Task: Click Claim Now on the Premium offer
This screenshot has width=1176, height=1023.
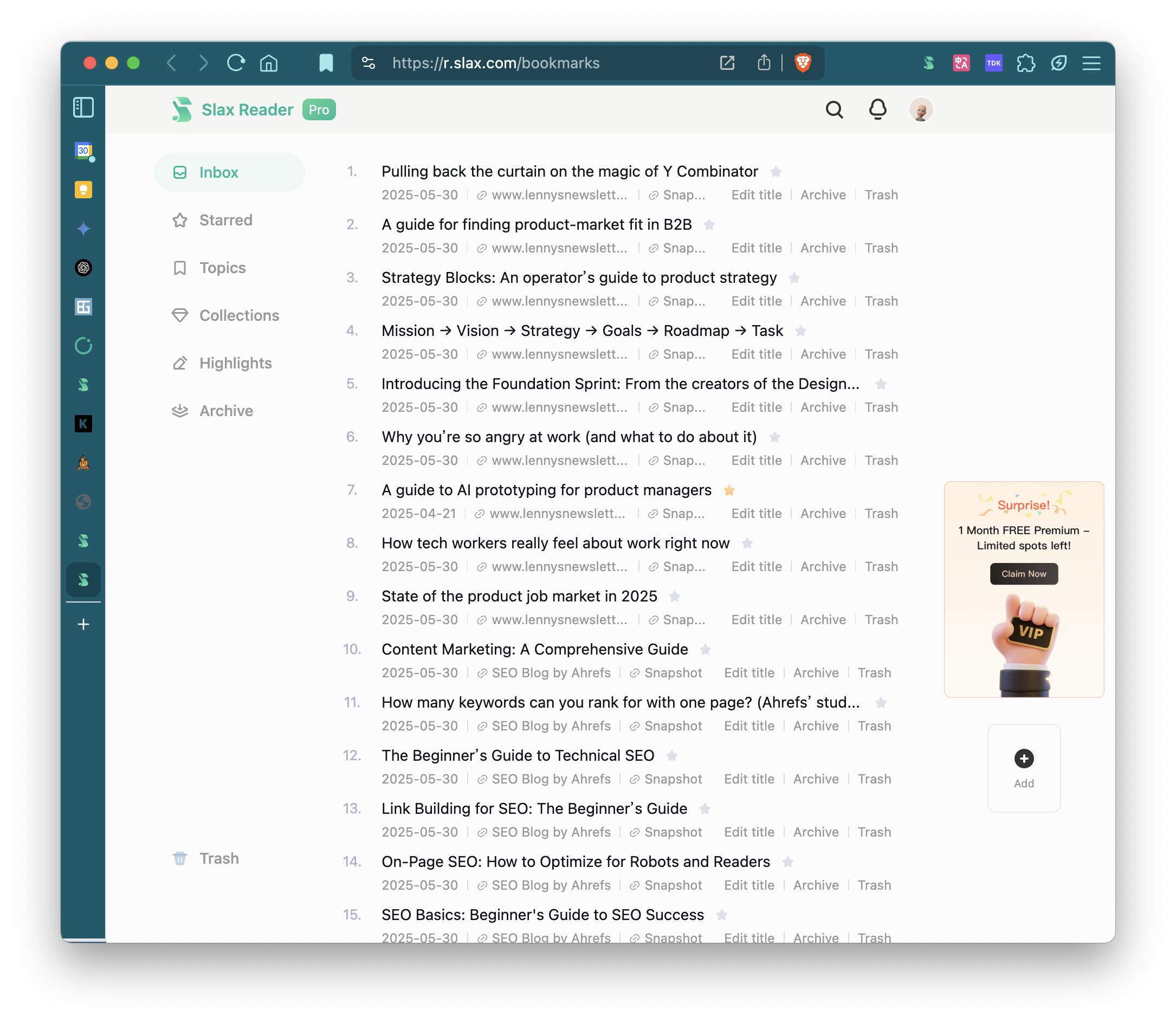Action: coord(1023,574)
